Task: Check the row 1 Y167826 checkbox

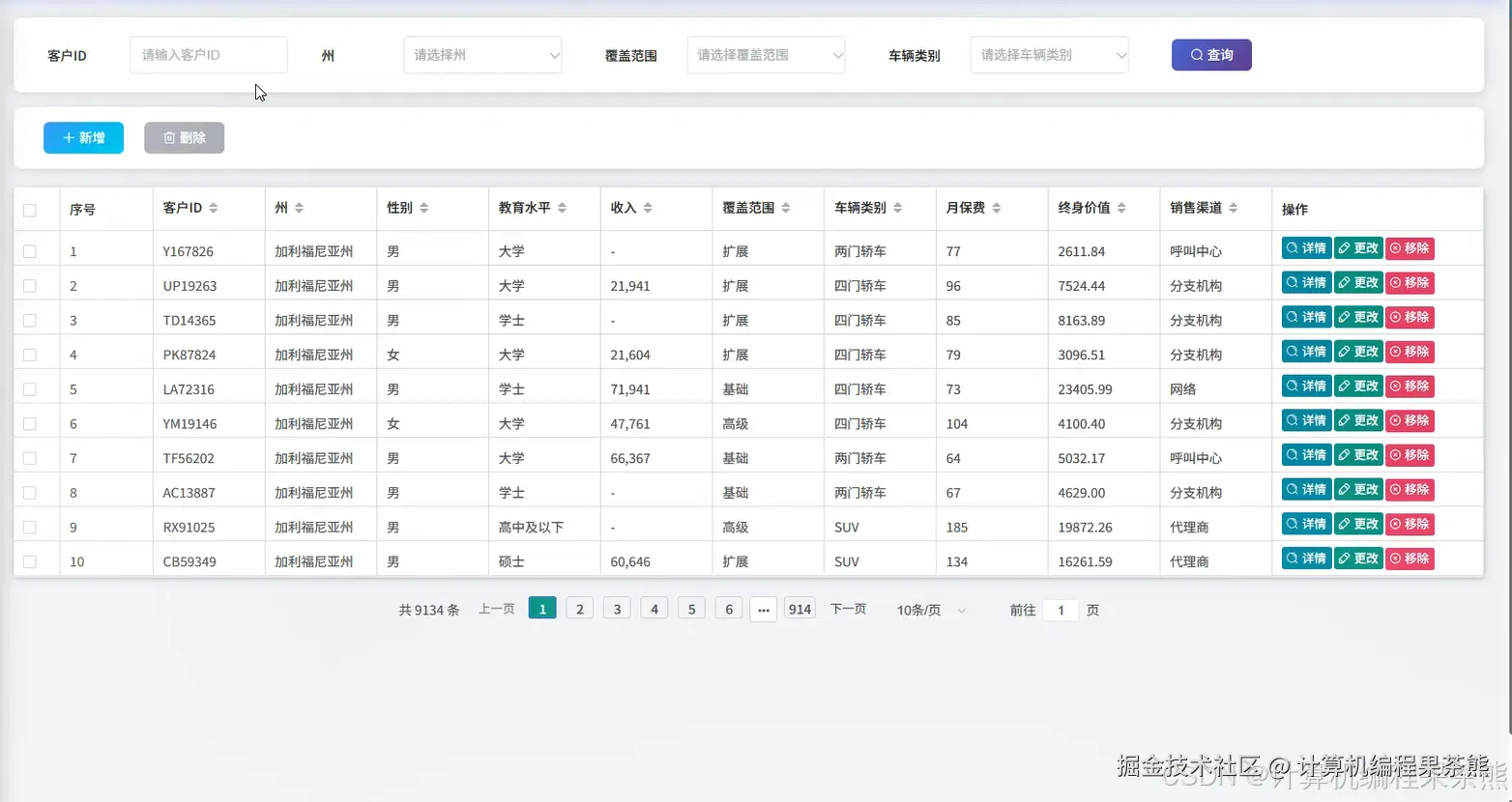Action: [x=30, y=251]
